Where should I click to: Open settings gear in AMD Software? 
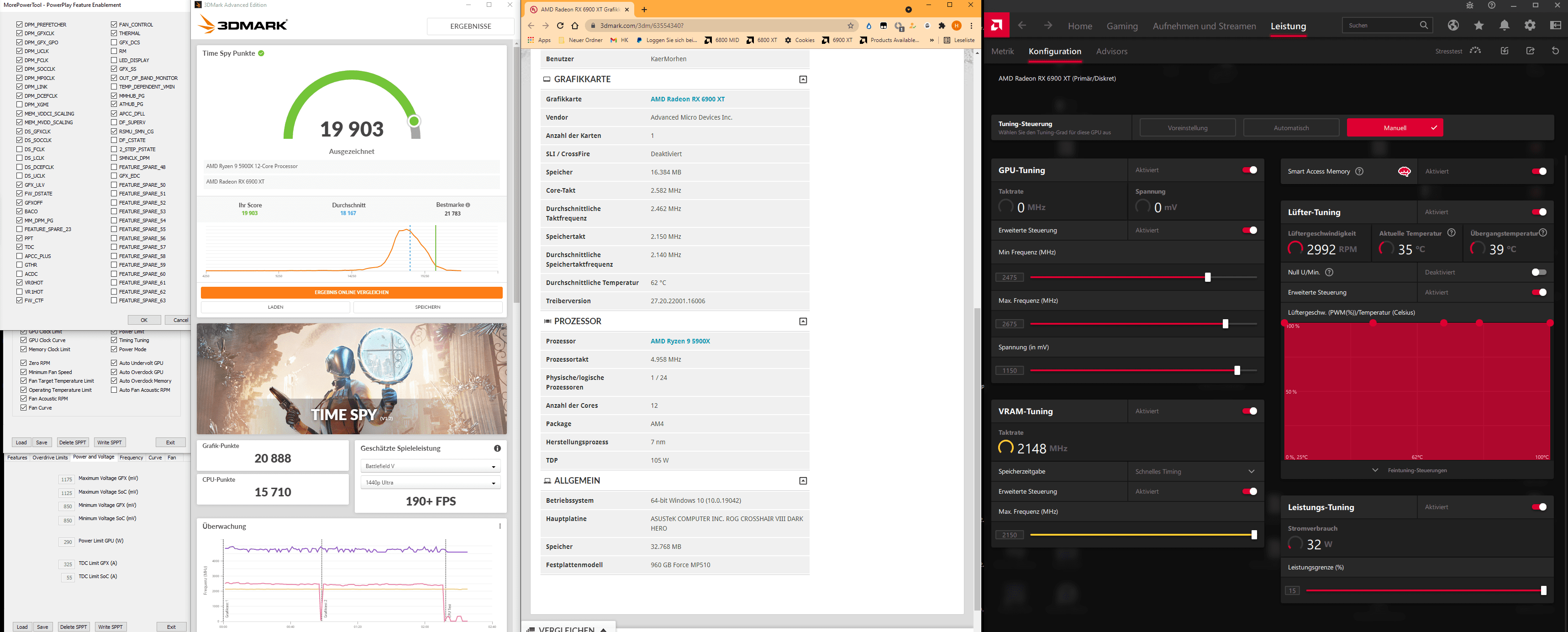(1530, 25)
